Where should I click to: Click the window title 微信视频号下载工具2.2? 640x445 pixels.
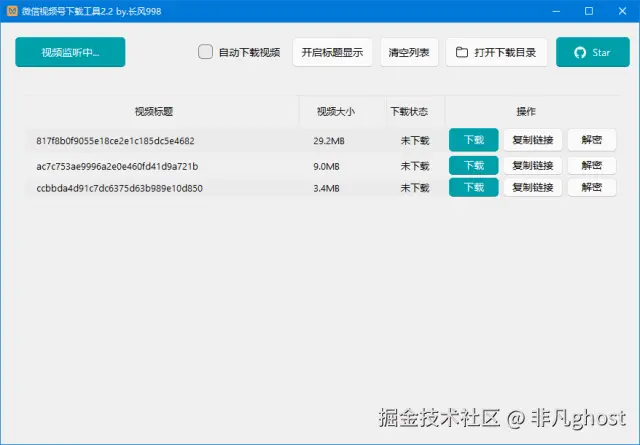[x=67, y=11]
